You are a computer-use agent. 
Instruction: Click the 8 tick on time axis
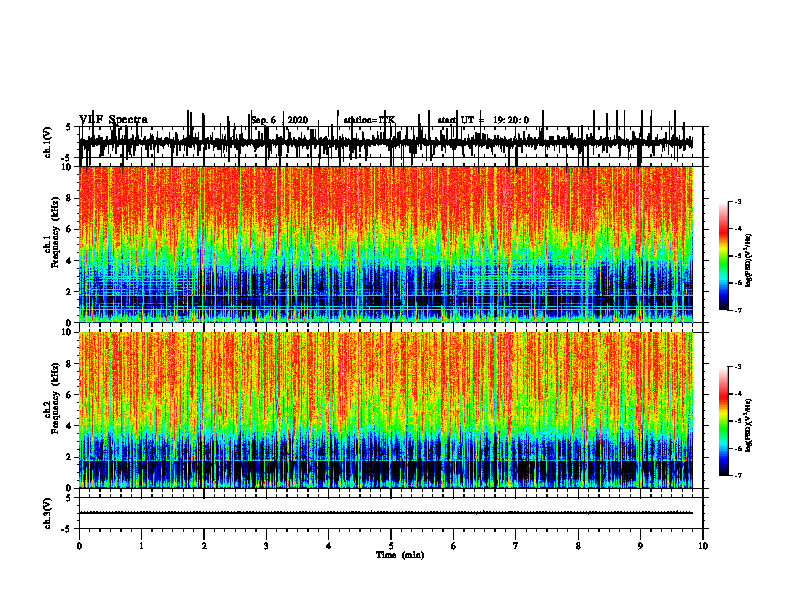578,546
